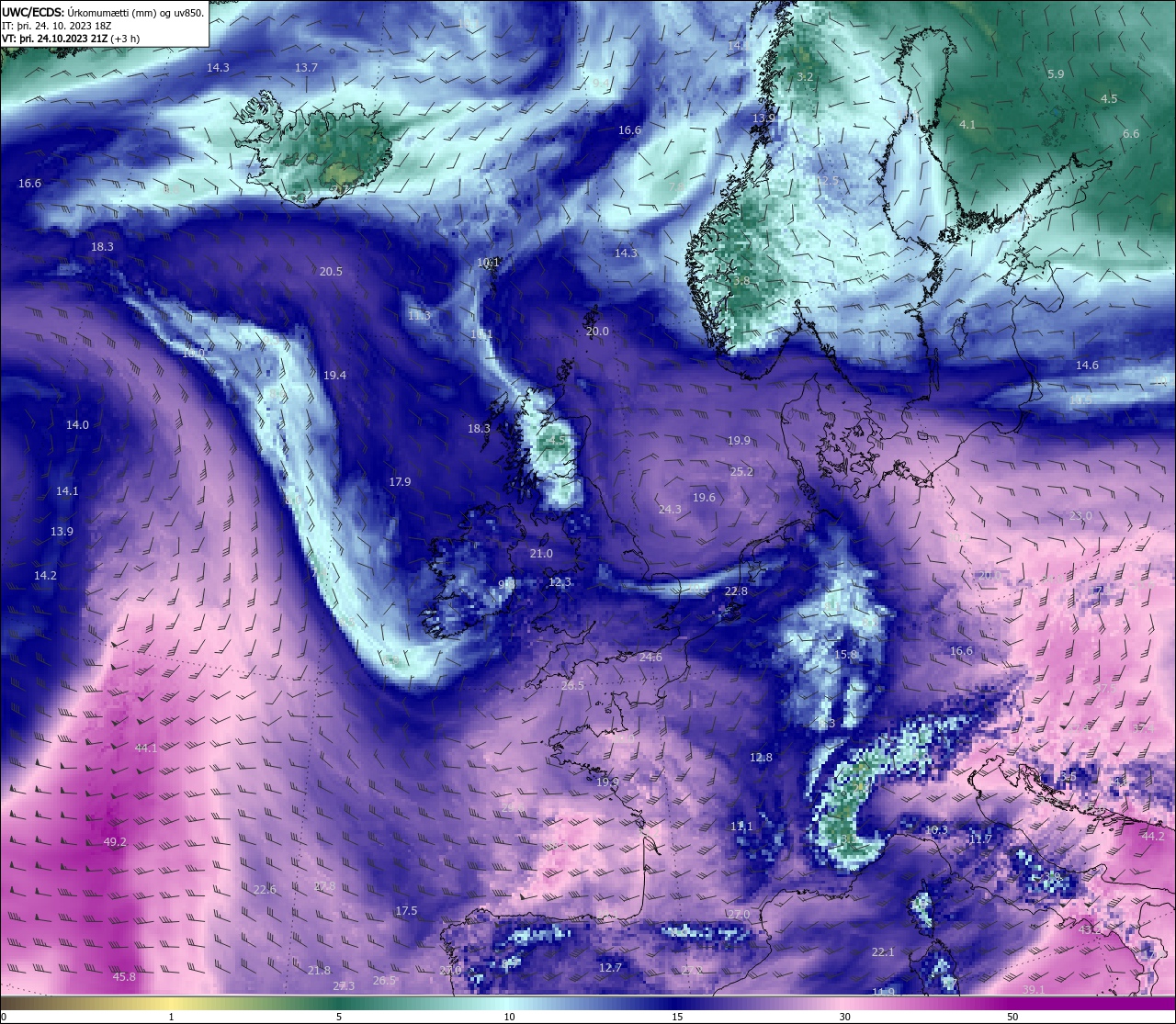The image size is (1176, 1024).
Task: Click the 27.3 value label
Action: (x=343, y=986)
